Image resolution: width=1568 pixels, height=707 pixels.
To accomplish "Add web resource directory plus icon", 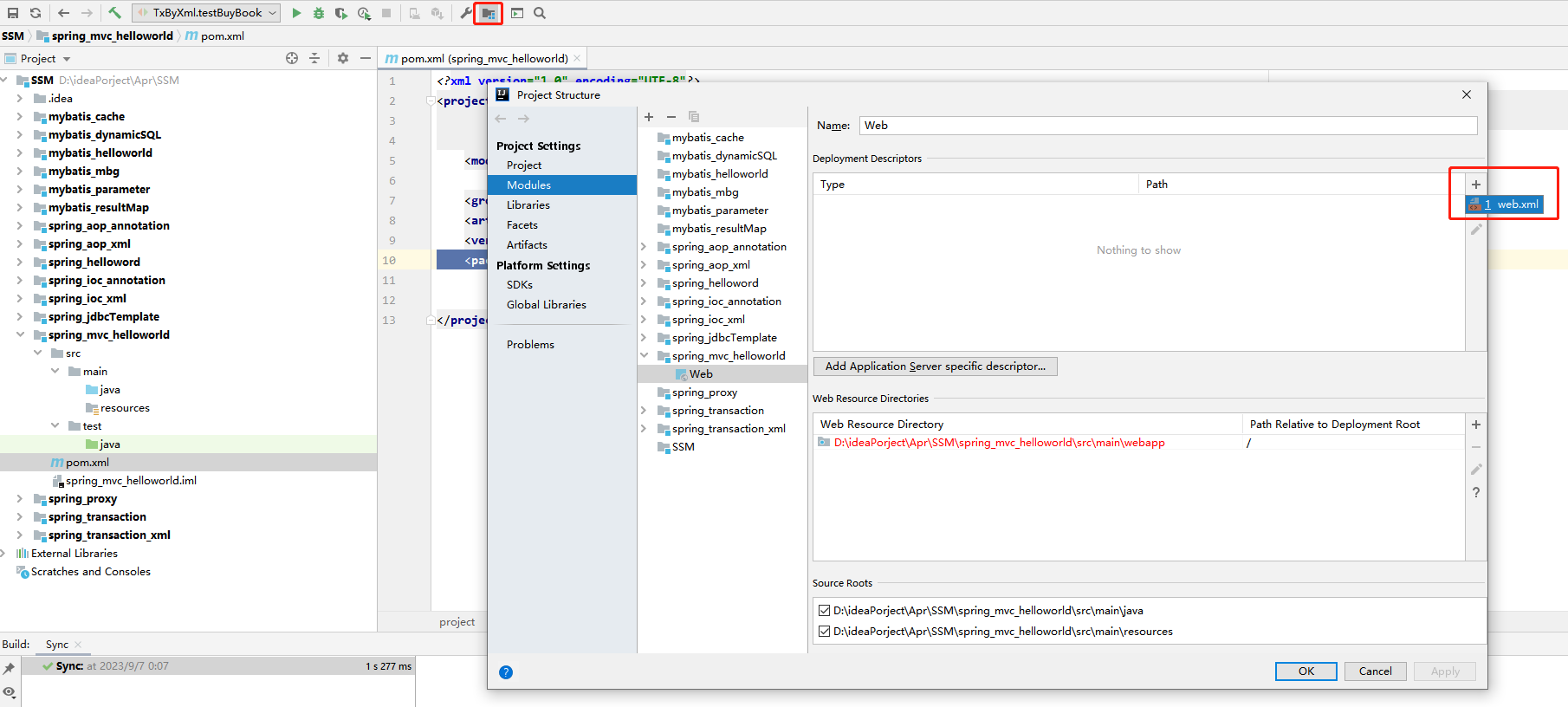I will click(x=1476, y=425).
